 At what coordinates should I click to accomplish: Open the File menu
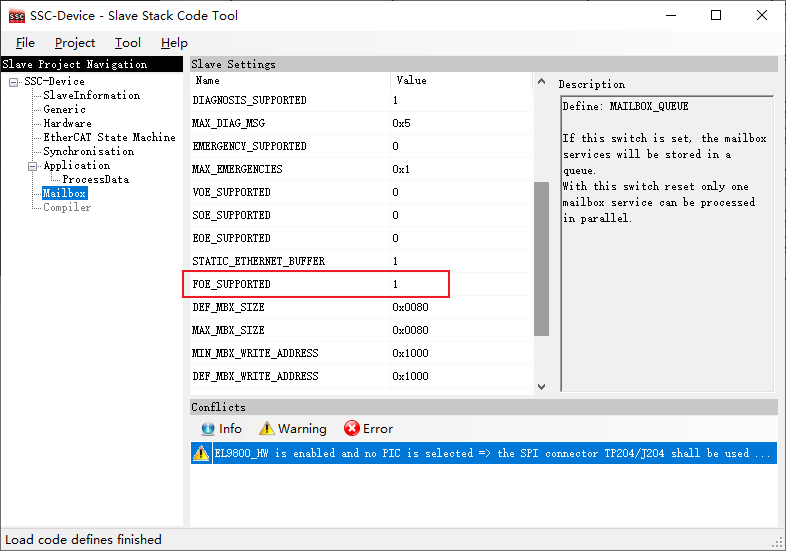coord(25,43)
